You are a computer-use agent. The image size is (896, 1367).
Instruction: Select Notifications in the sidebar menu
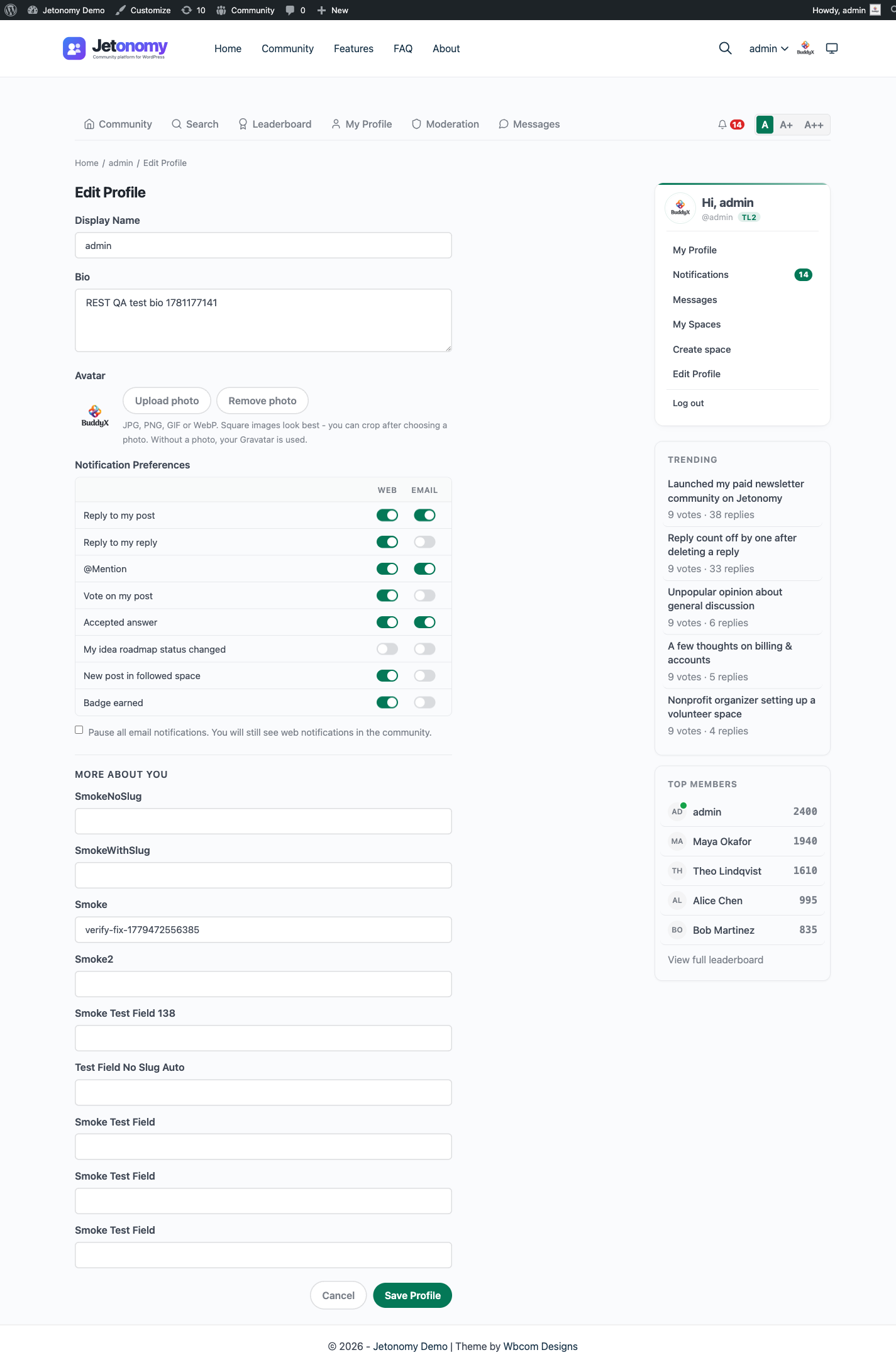pos(742,275)
